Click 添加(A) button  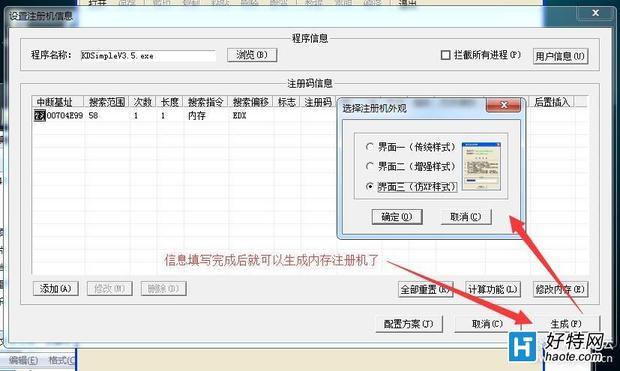click(55, 289)
